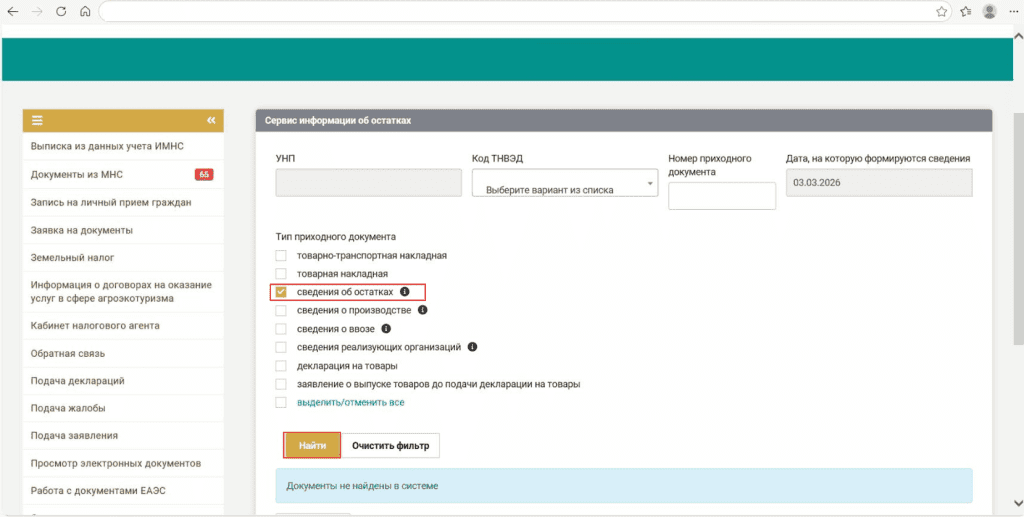
Task: Show info for сведения реализующих организаций
Action: pyautogui.click(x=472, y=347)
